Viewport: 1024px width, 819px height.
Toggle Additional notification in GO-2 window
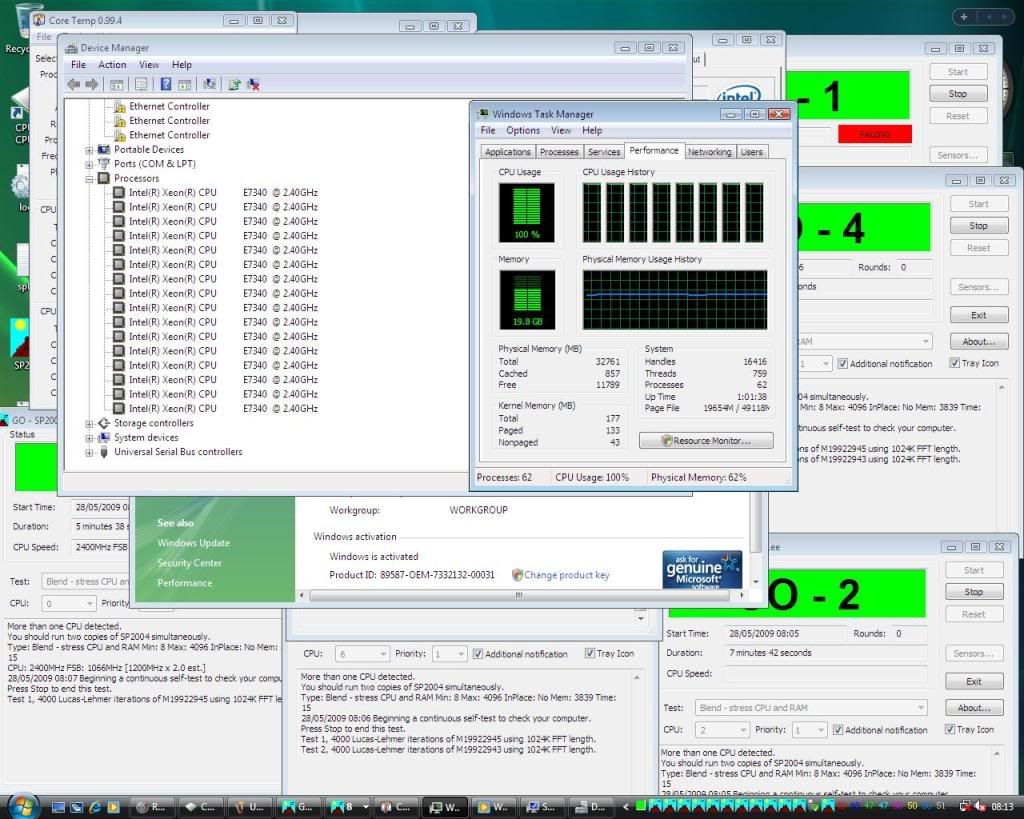tap(838, 730)
